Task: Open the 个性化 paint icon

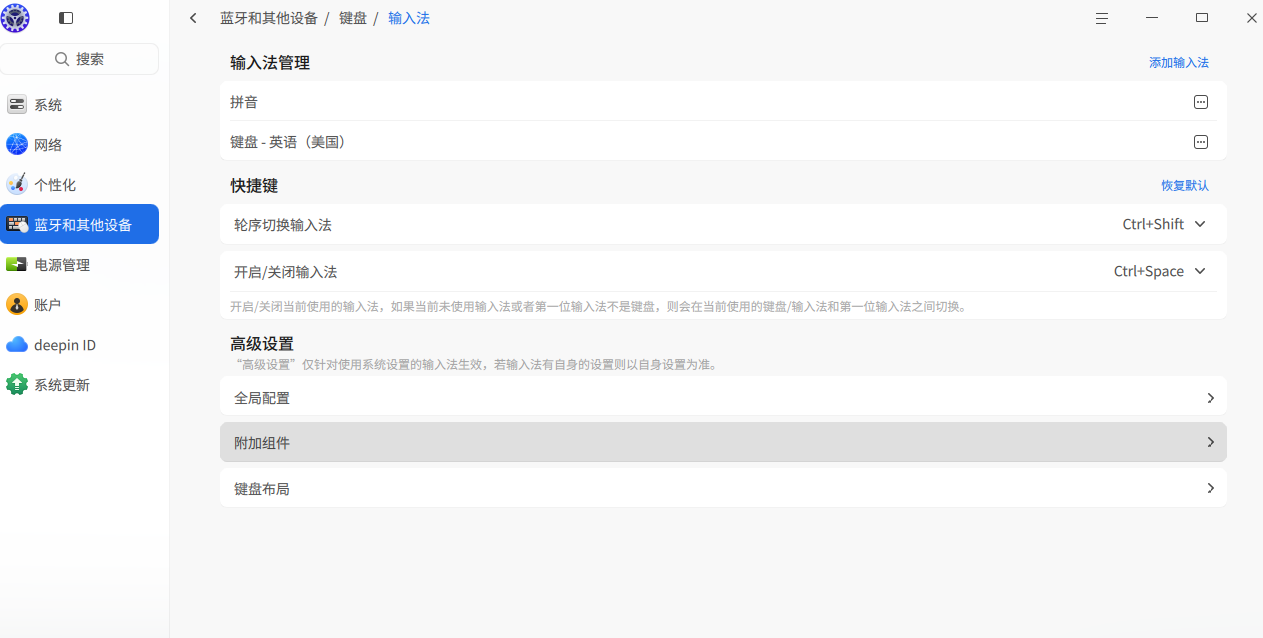Action: coord(17,185)
